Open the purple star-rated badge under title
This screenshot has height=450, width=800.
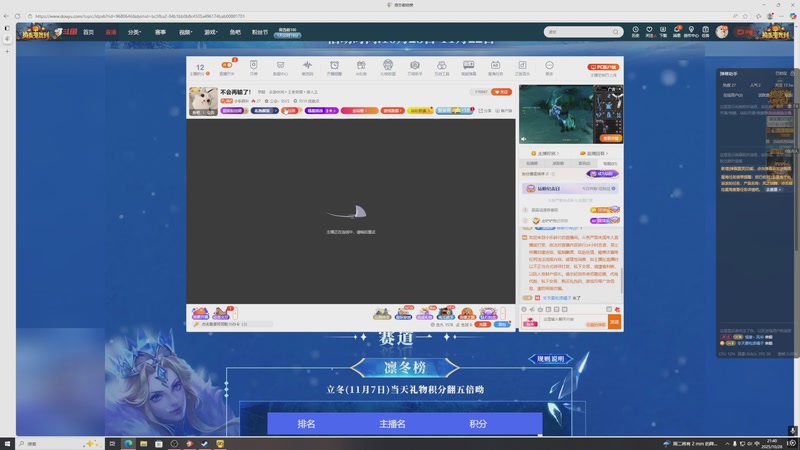point(321,111)
